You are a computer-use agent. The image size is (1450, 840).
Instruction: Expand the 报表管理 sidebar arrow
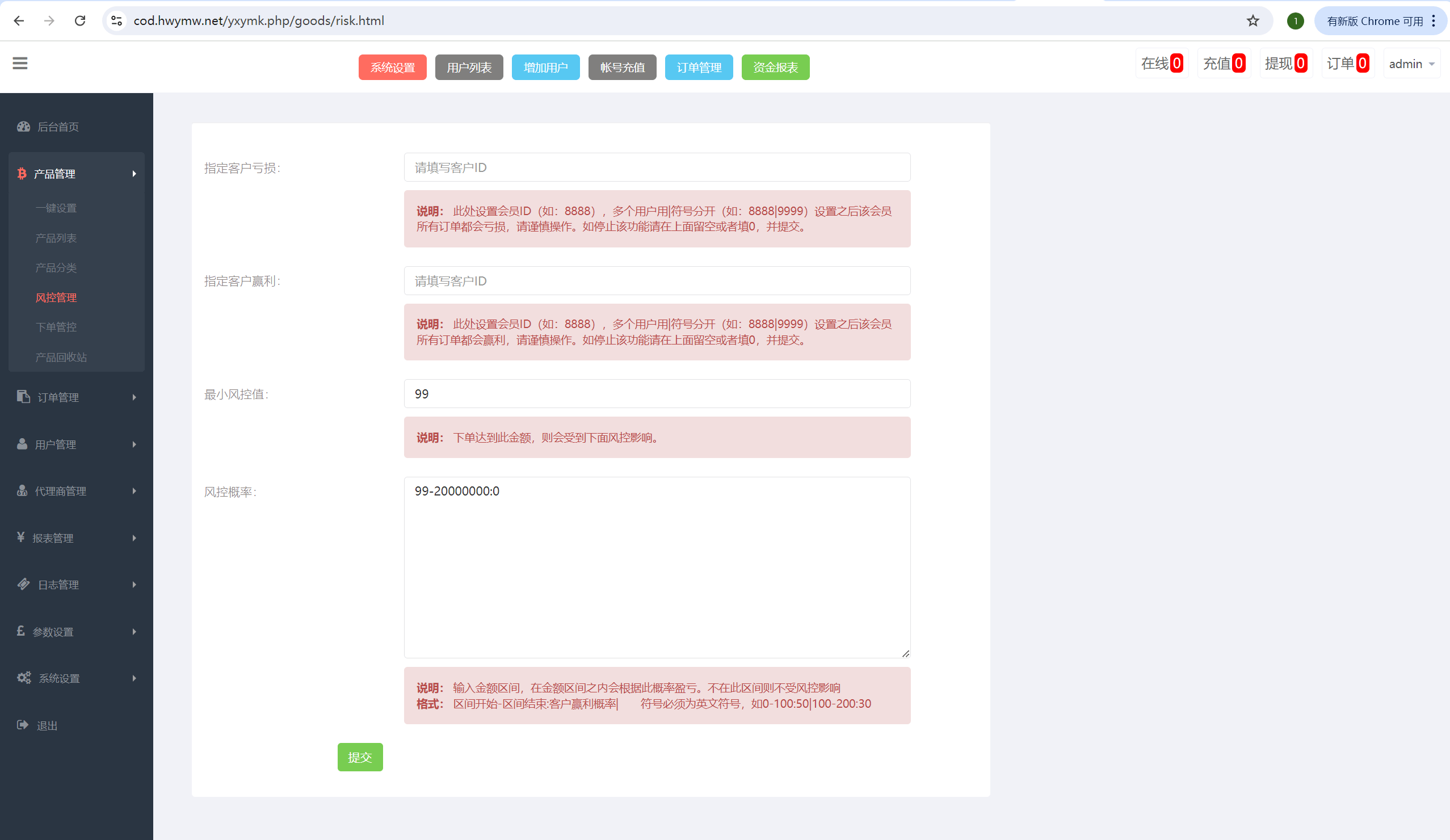click(134, 538)
